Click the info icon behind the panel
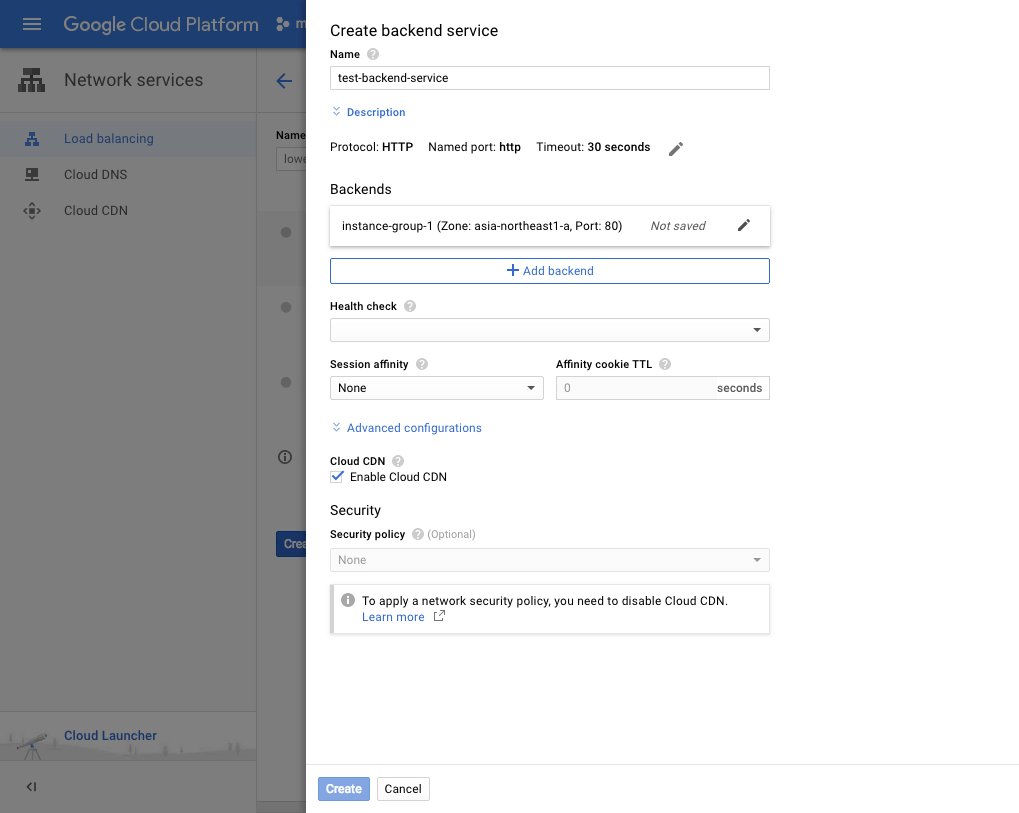The width and height of the screenshot is (1019, 813). tap(285, 457)
